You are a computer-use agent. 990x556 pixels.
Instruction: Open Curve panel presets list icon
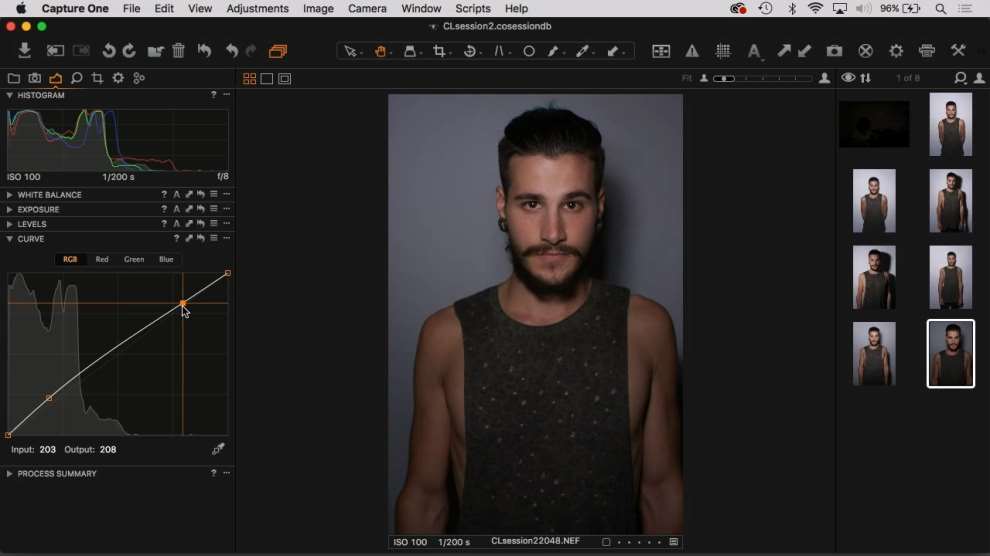pyautogui.click(x=214, y=239)
